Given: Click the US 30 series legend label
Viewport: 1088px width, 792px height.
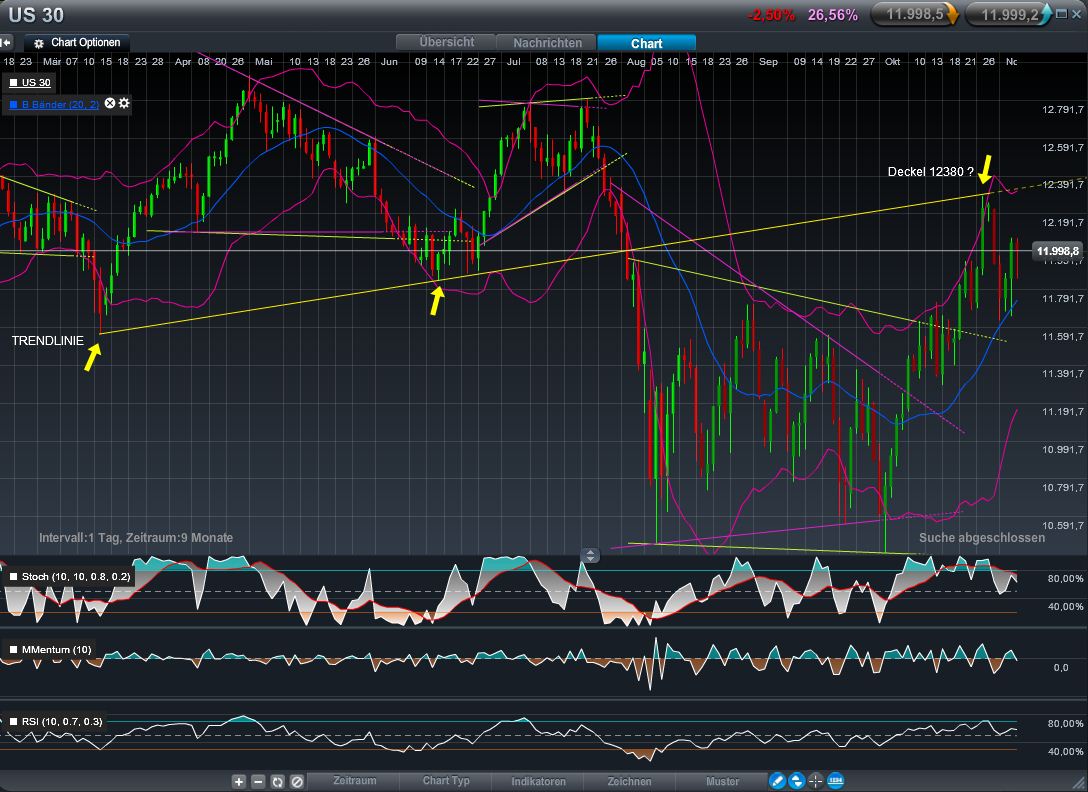Looking at the screenshot, I should pos(36,83).
